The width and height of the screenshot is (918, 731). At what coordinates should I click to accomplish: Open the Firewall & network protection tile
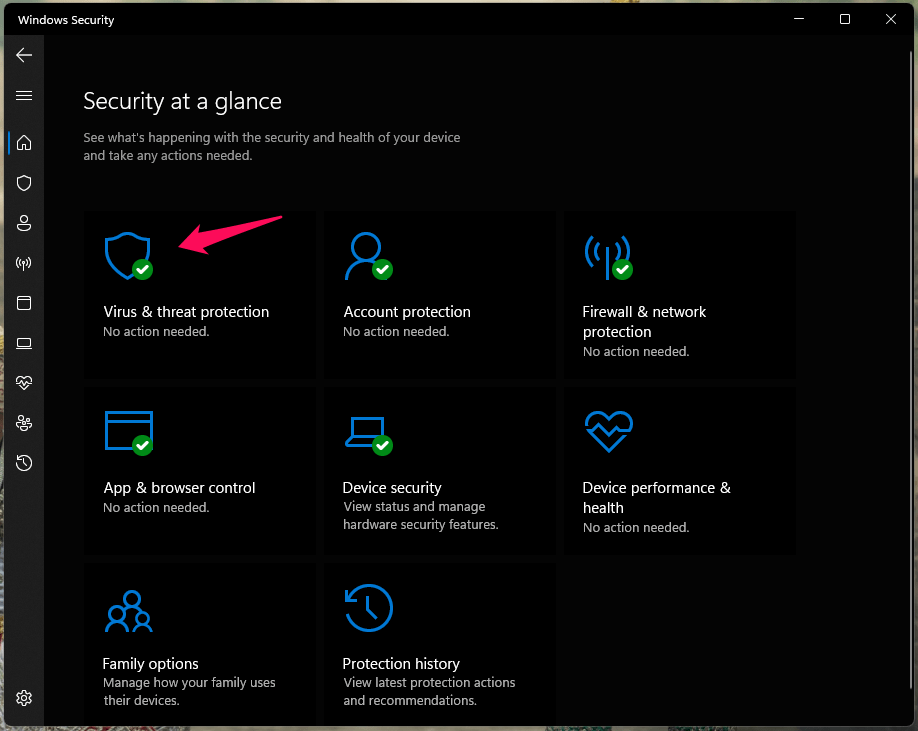(x=679, y=294)
